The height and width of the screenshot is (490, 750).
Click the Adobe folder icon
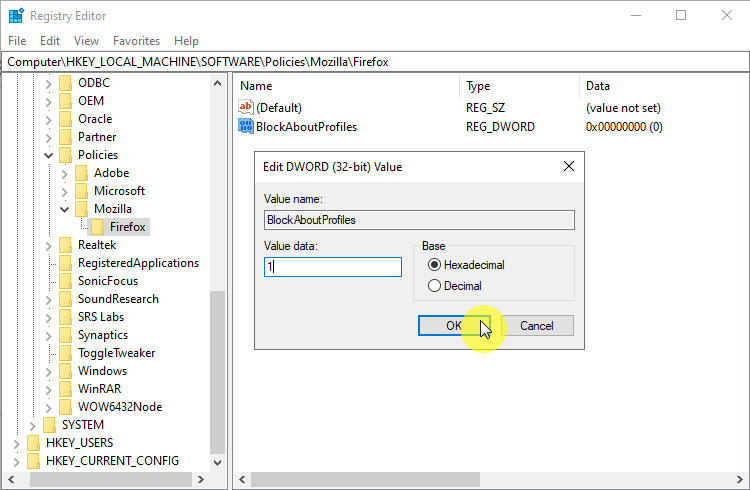[x=82, y=173]
